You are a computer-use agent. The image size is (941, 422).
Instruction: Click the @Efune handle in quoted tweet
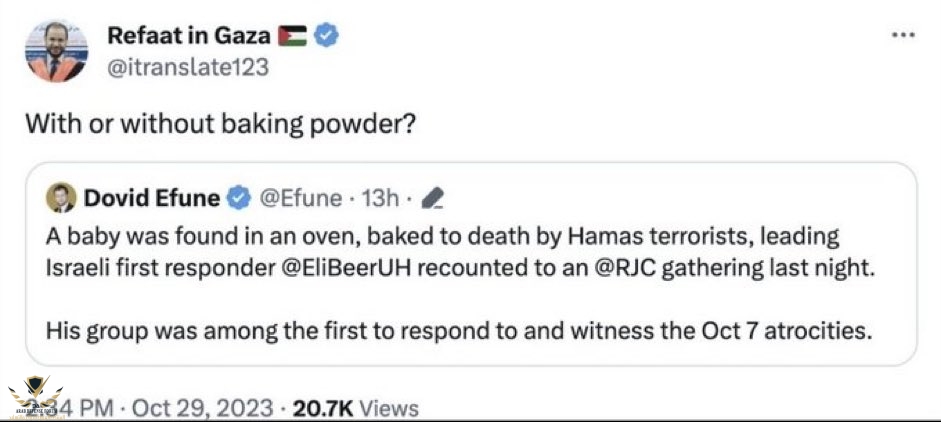point(302,198)
